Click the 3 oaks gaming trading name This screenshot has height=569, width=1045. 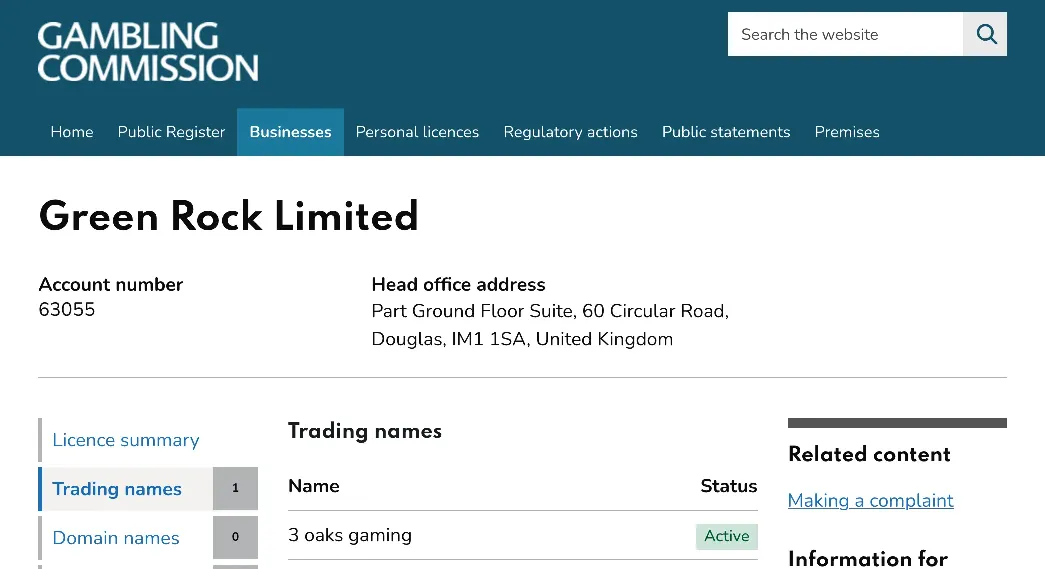tap(350, 535)
